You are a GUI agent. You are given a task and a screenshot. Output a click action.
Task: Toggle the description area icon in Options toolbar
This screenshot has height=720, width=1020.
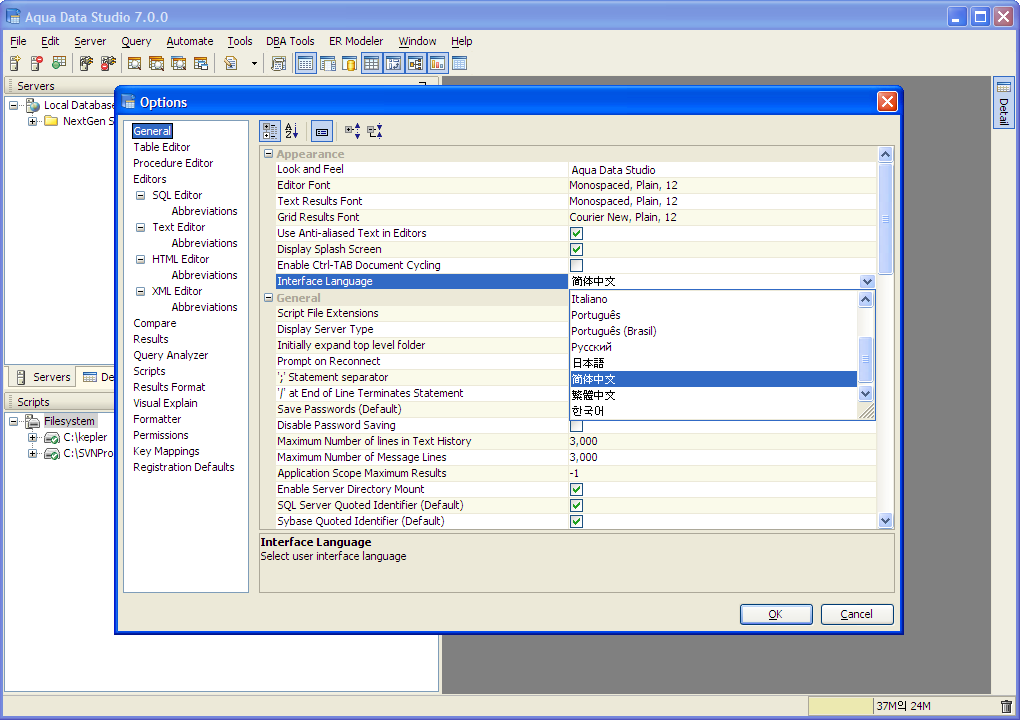click(321, 131)
